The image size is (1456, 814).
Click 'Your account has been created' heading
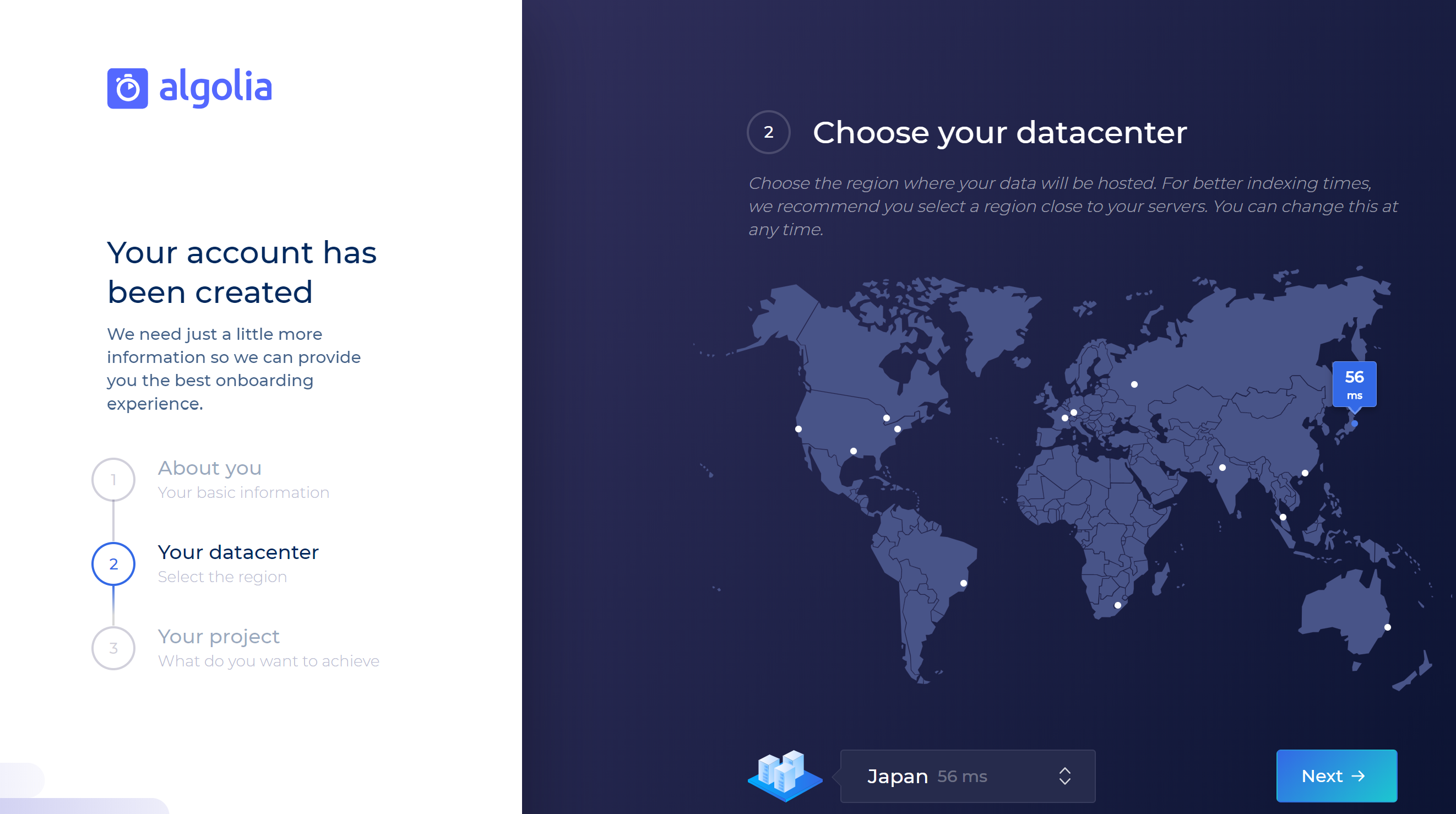pyautogui.click(x=242, y=272)
